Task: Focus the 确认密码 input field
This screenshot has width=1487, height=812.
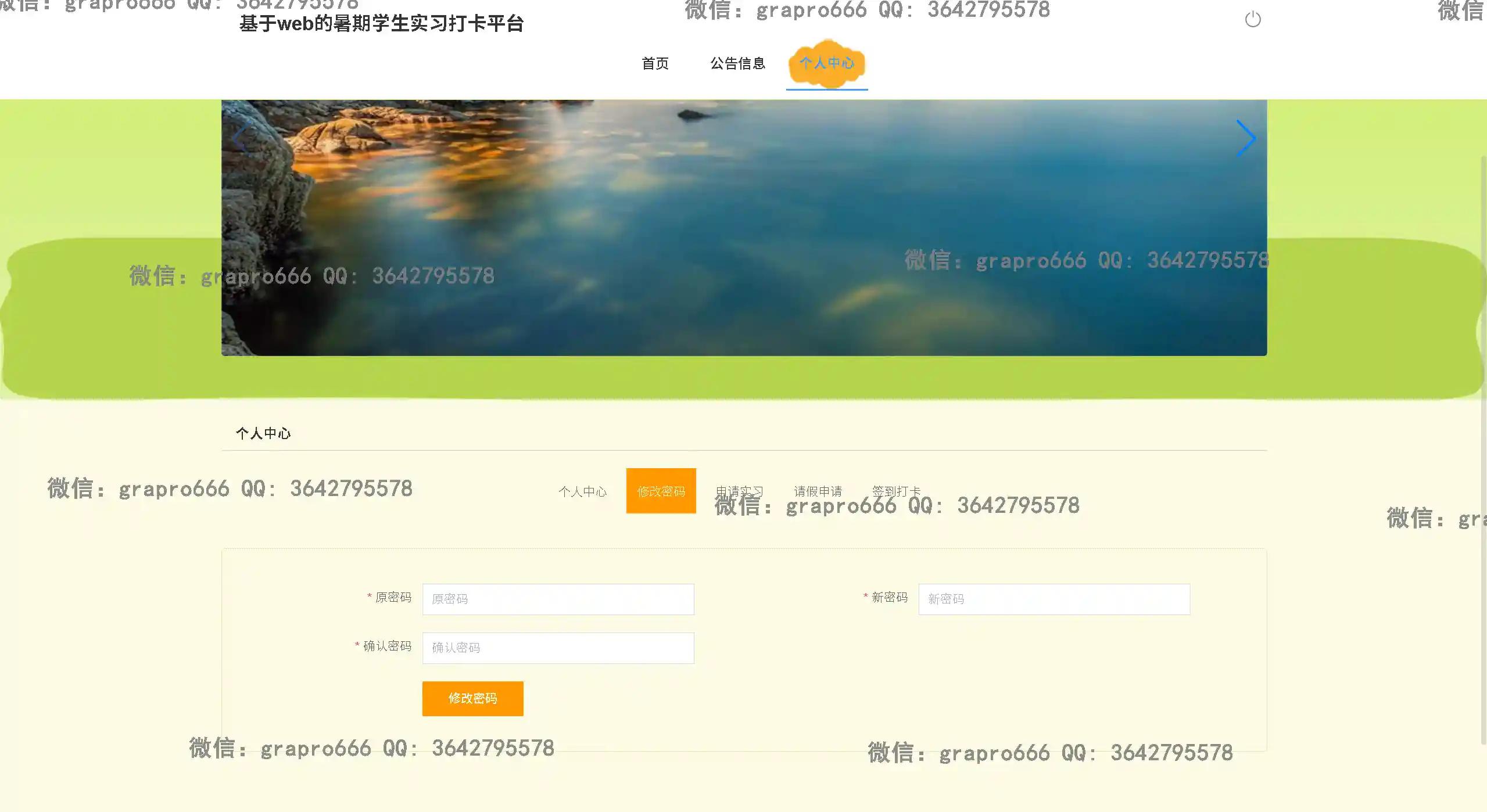Action: pos(558,648)
